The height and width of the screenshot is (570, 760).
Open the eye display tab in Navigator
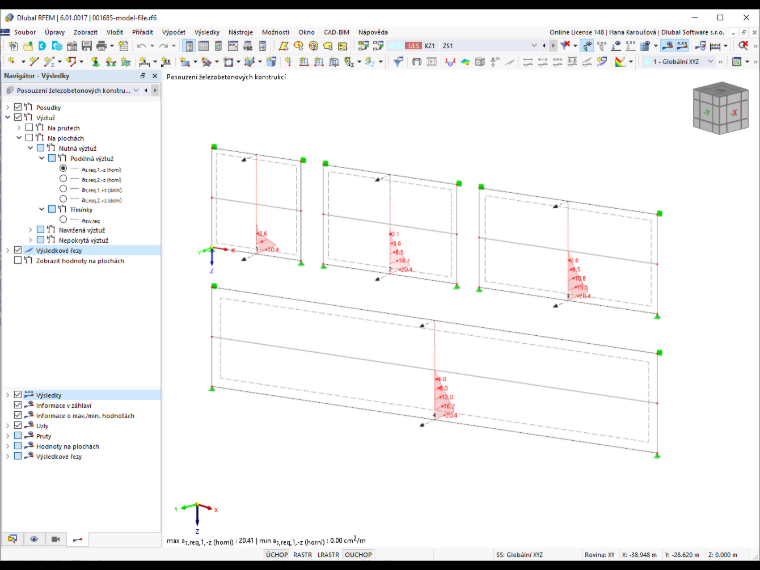[34, 539]
